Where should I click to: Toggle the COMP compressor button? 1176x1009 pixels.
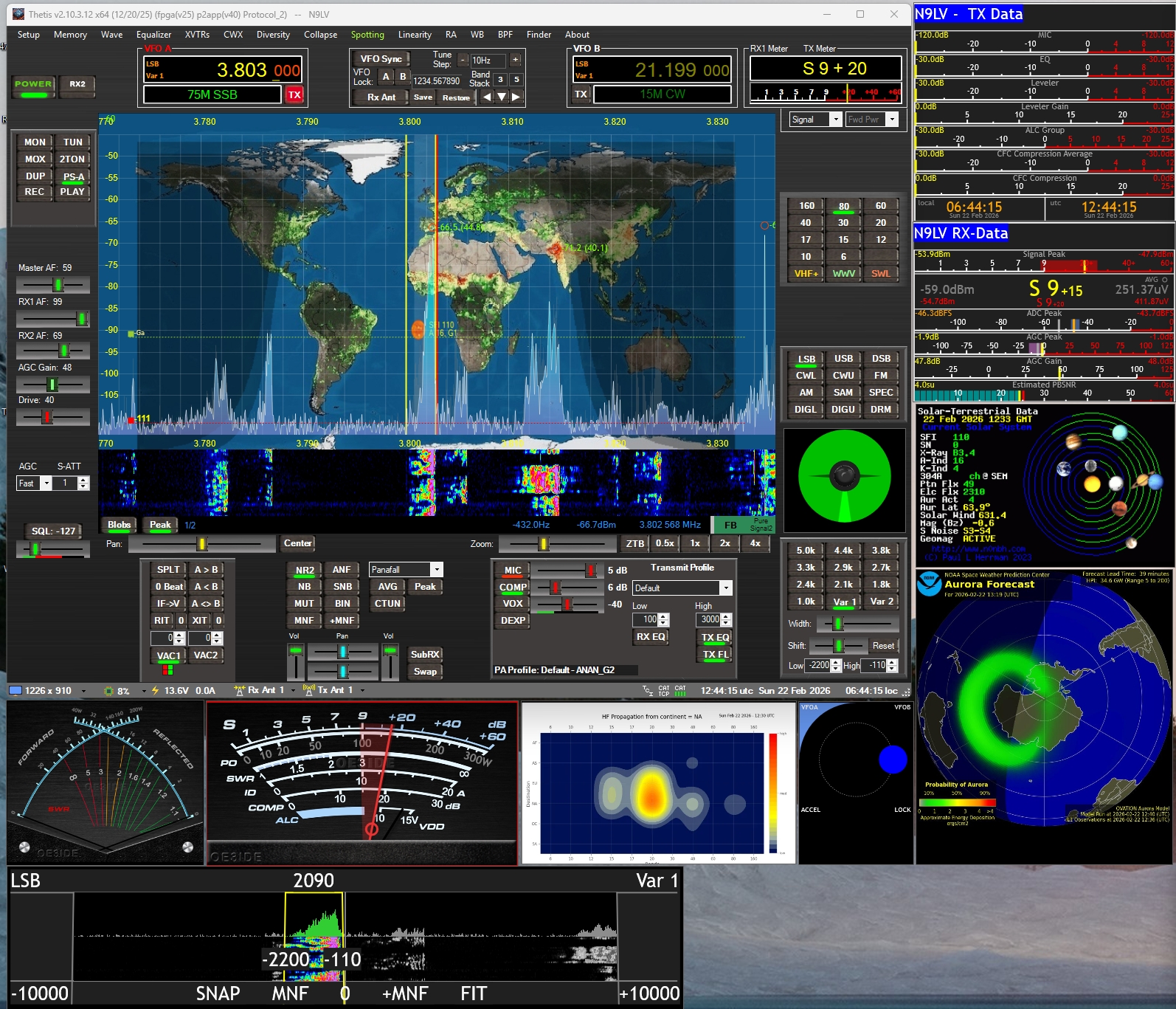[513, 587]
